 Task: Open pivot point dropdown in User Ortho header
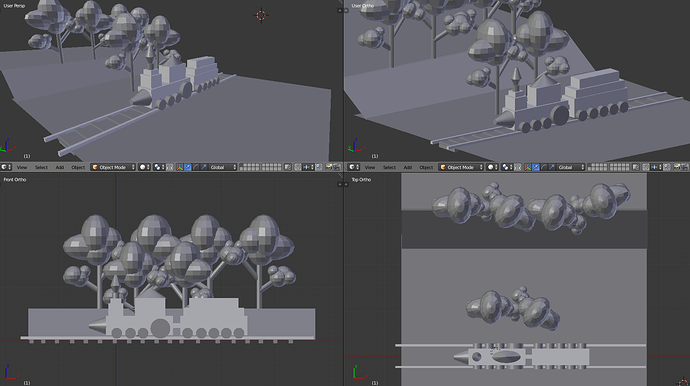point(506,167)
